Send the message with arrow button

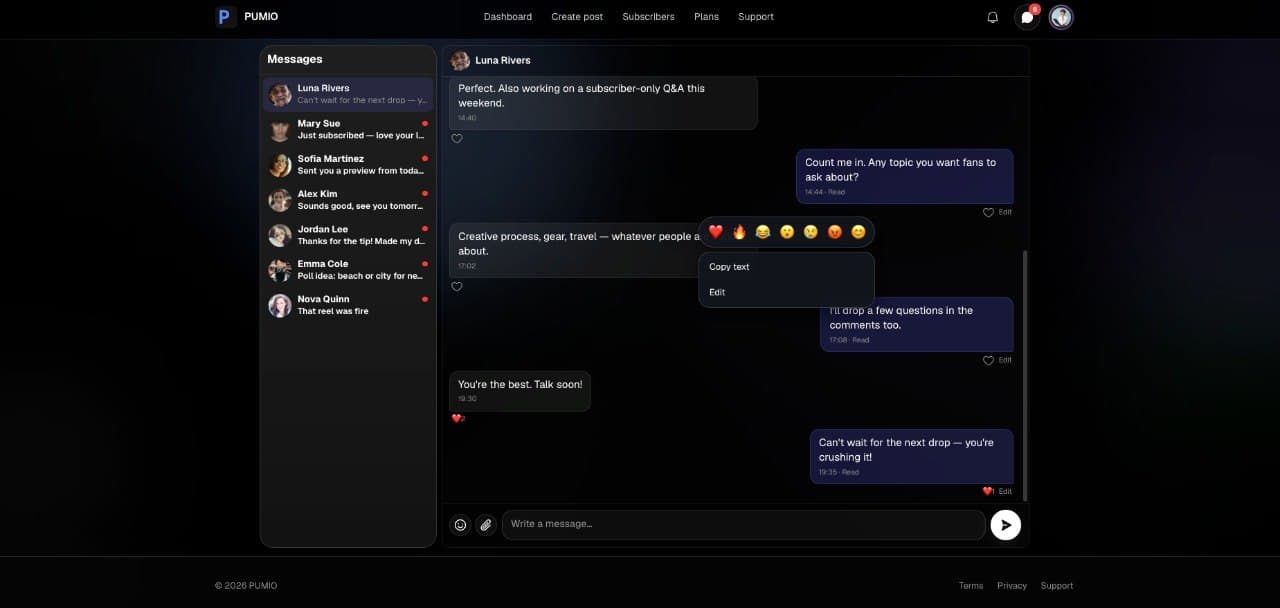[1005, 525]
